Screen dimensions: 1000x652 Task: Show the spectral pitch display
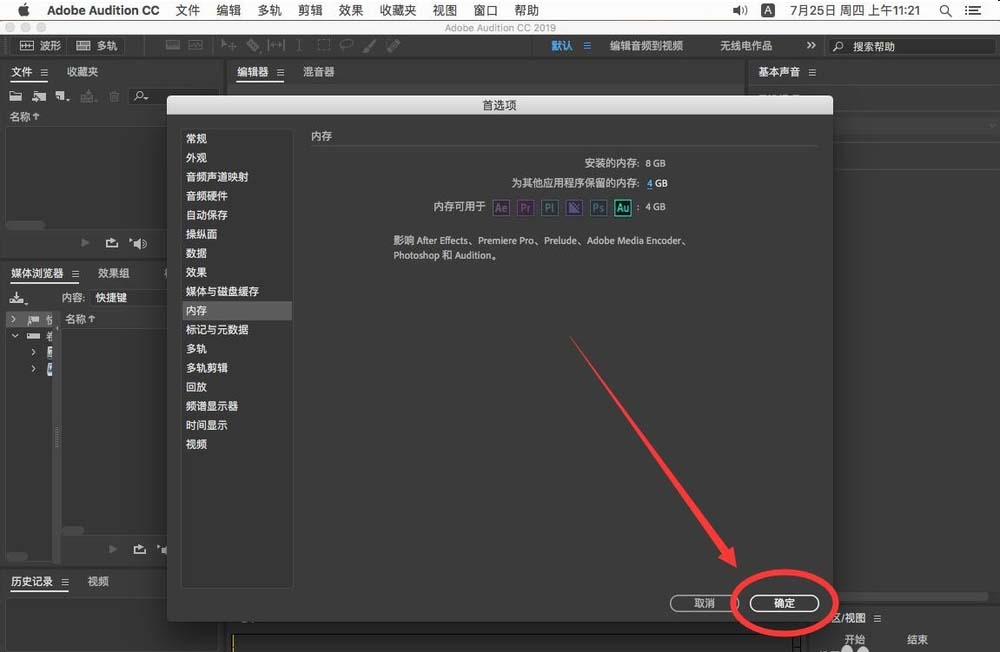[x=196, y=45]
